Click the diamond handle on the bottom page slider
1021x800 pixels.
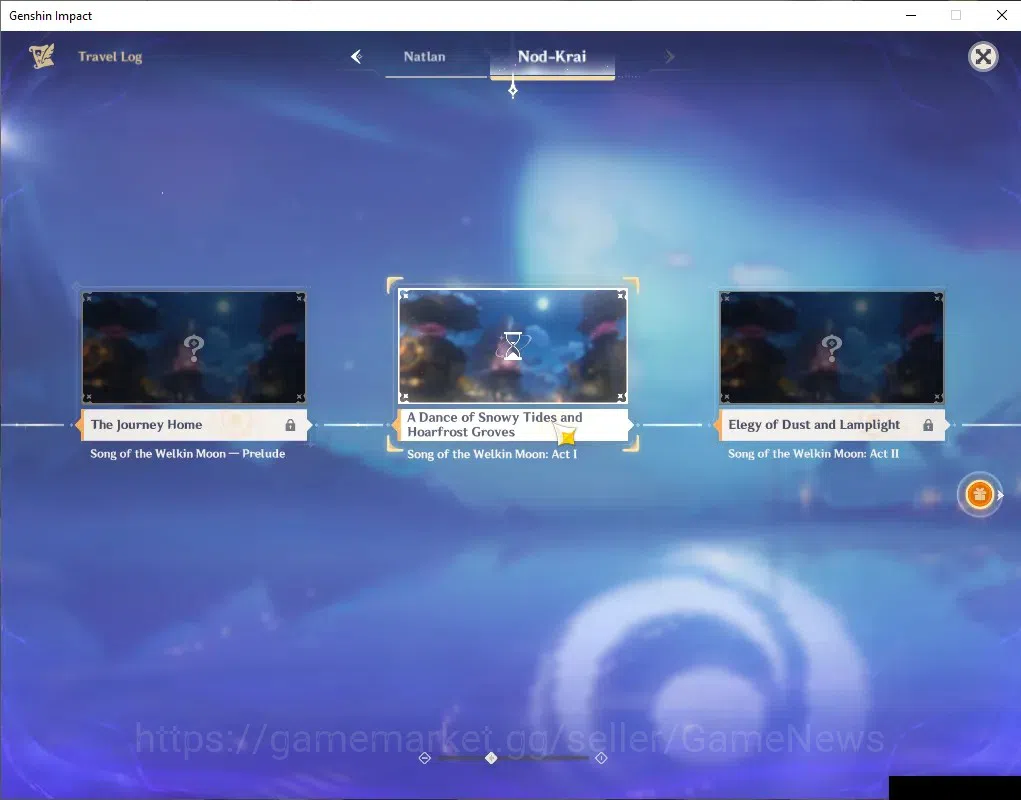[x=492, y=758]
